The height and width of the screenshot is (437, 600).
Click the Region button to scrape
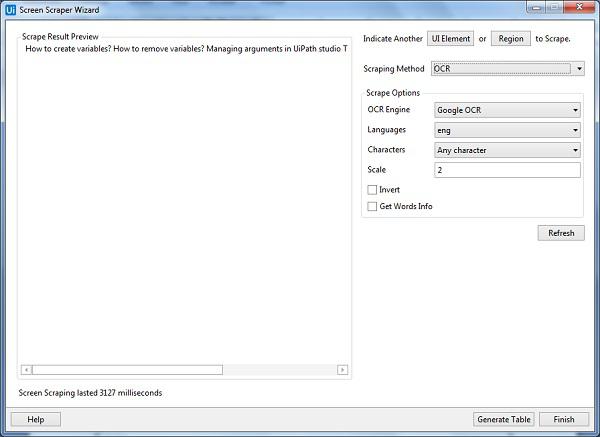pyautogui.click(x=511, y=39)
